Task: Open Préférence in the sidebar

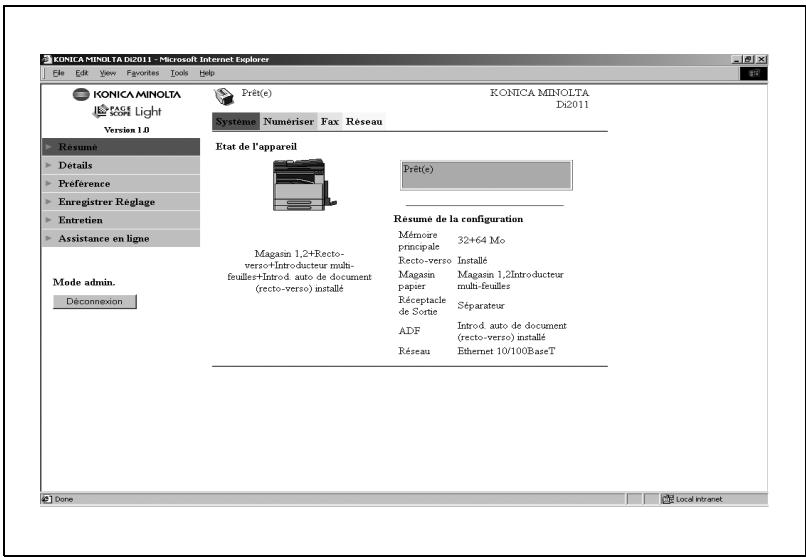Action: [x=121, y=183]
